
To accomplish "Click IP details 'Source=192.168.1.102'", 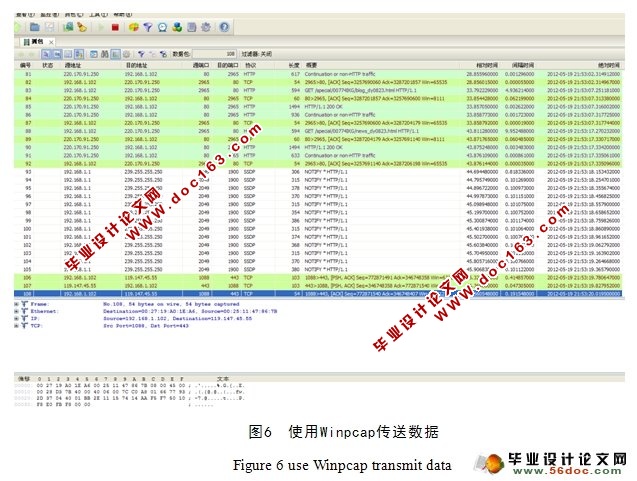I will click(177, 318).
